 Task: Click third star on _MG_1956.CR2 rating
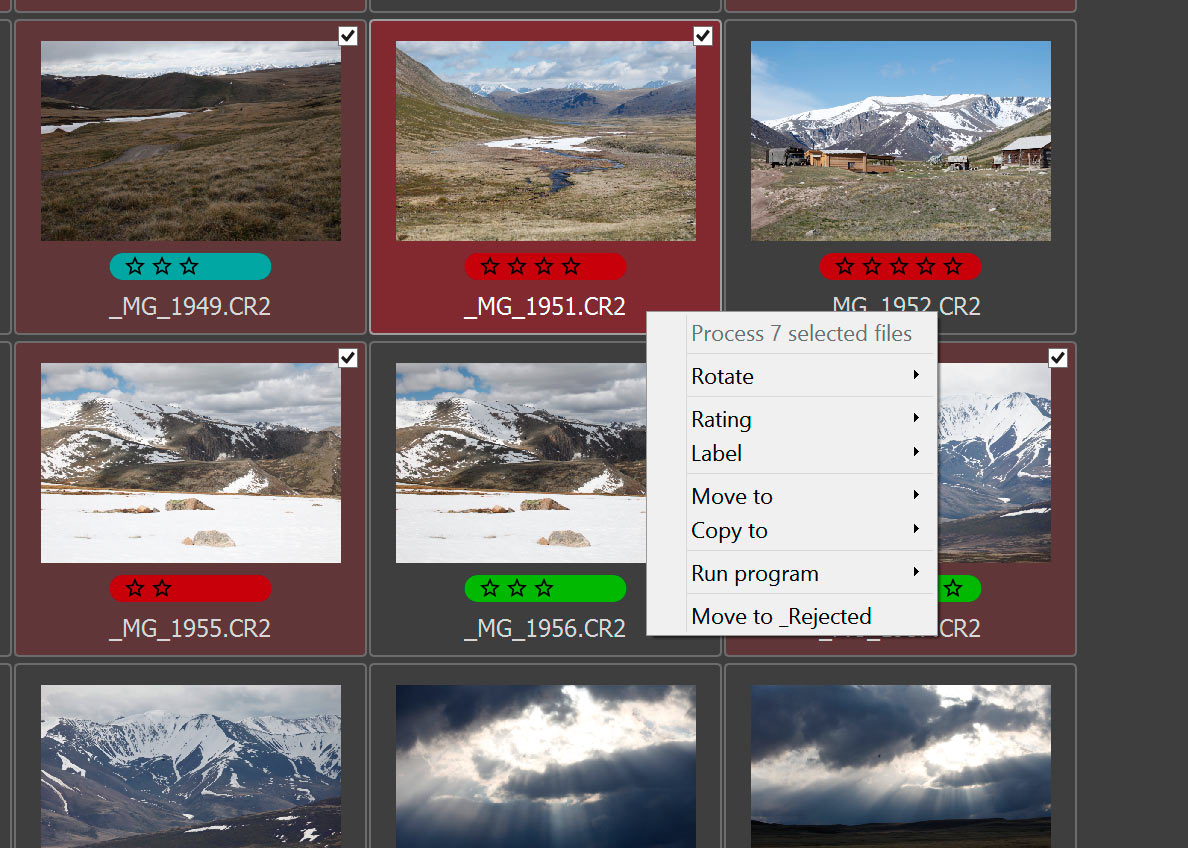click(x=544, y=589)
